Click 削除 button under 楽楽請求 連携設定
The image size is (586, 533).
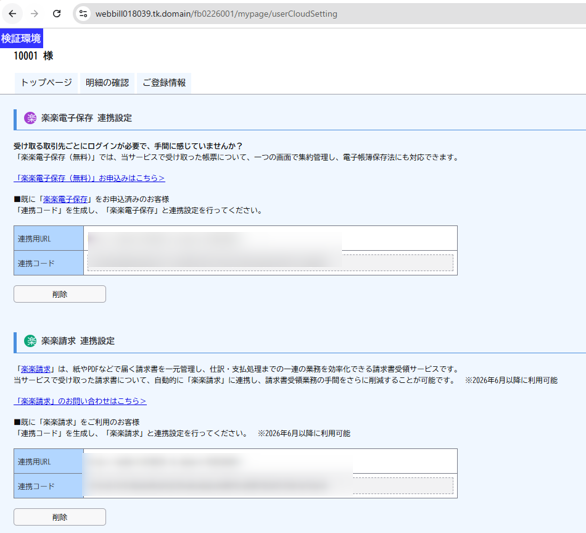[x=60, y=517]
